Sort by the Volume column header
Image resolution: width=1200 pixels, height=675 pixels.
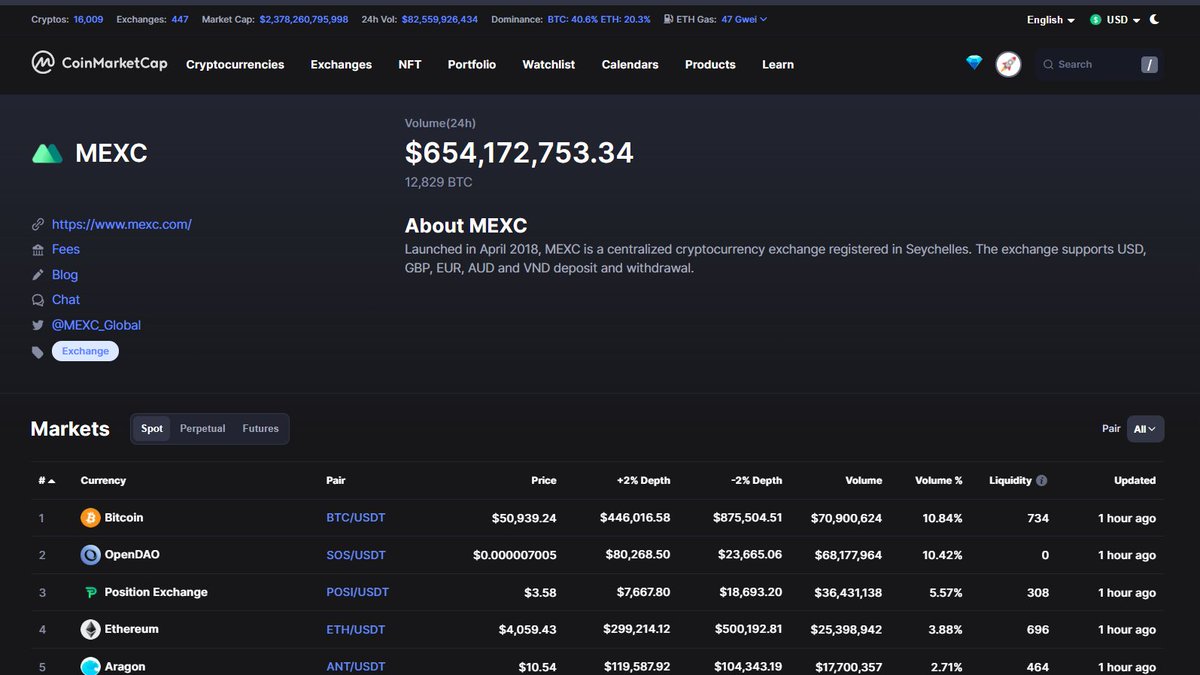863,481
